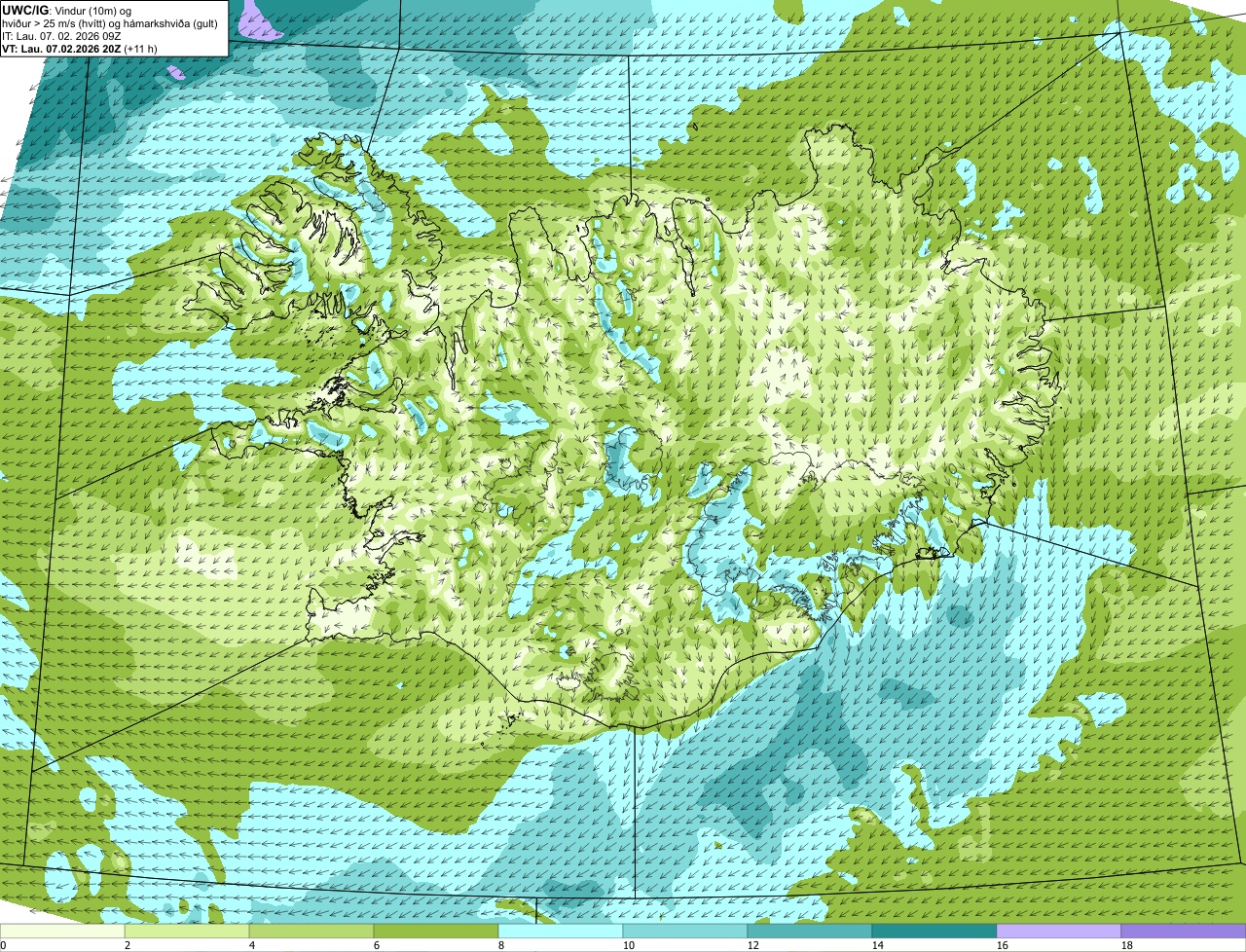The width and height of the screenshot is (1246, 952).
Task: Click the scale label "12"
Action: tap(753, 945)
